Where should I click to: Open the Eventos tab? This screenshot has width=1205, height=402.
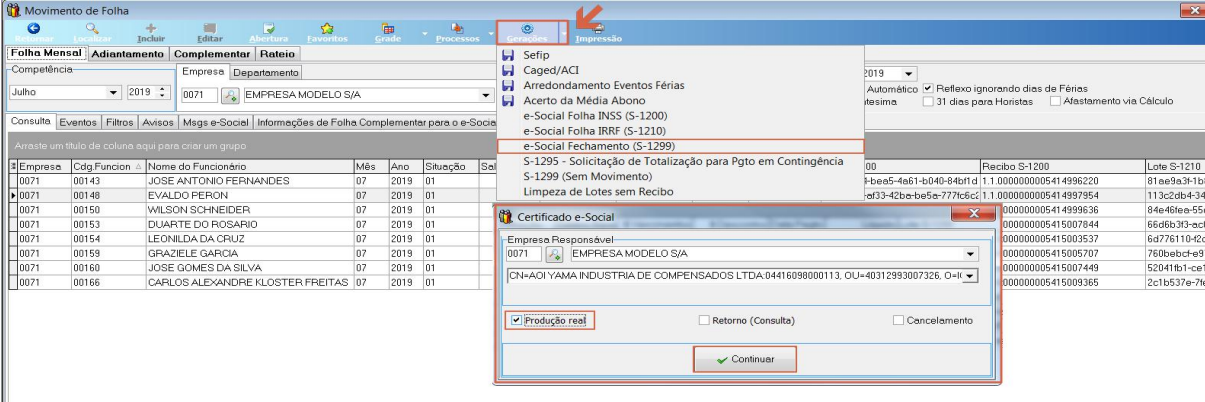[78, 123]
